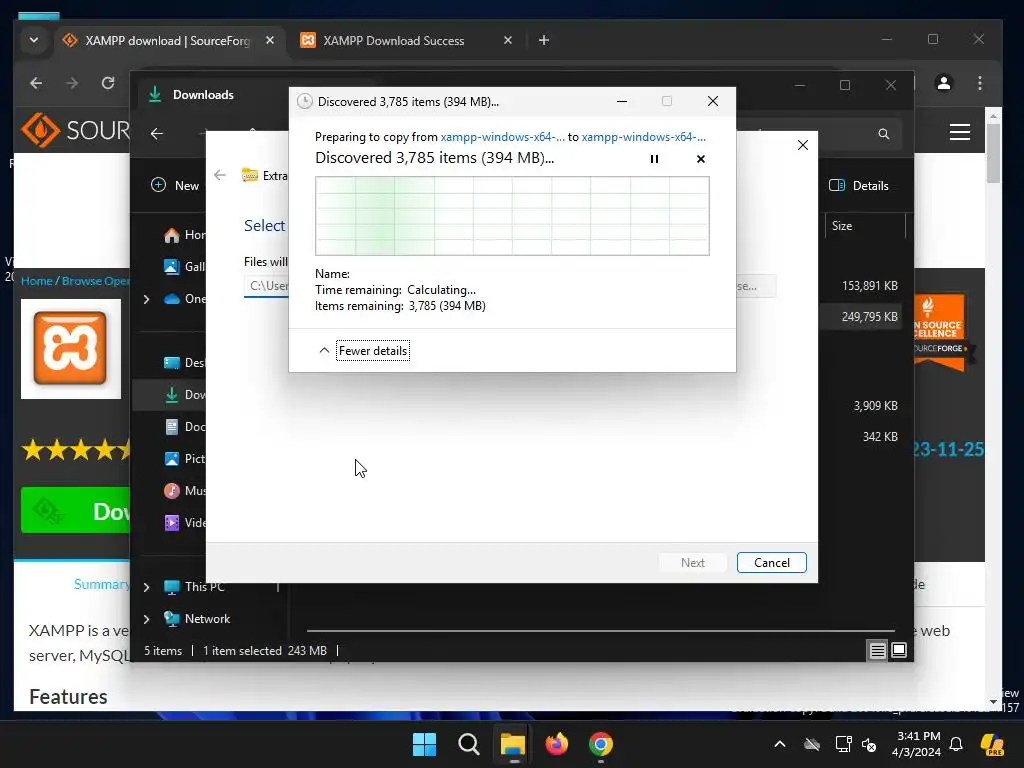Click the SourceForge logo

point(75,130)
